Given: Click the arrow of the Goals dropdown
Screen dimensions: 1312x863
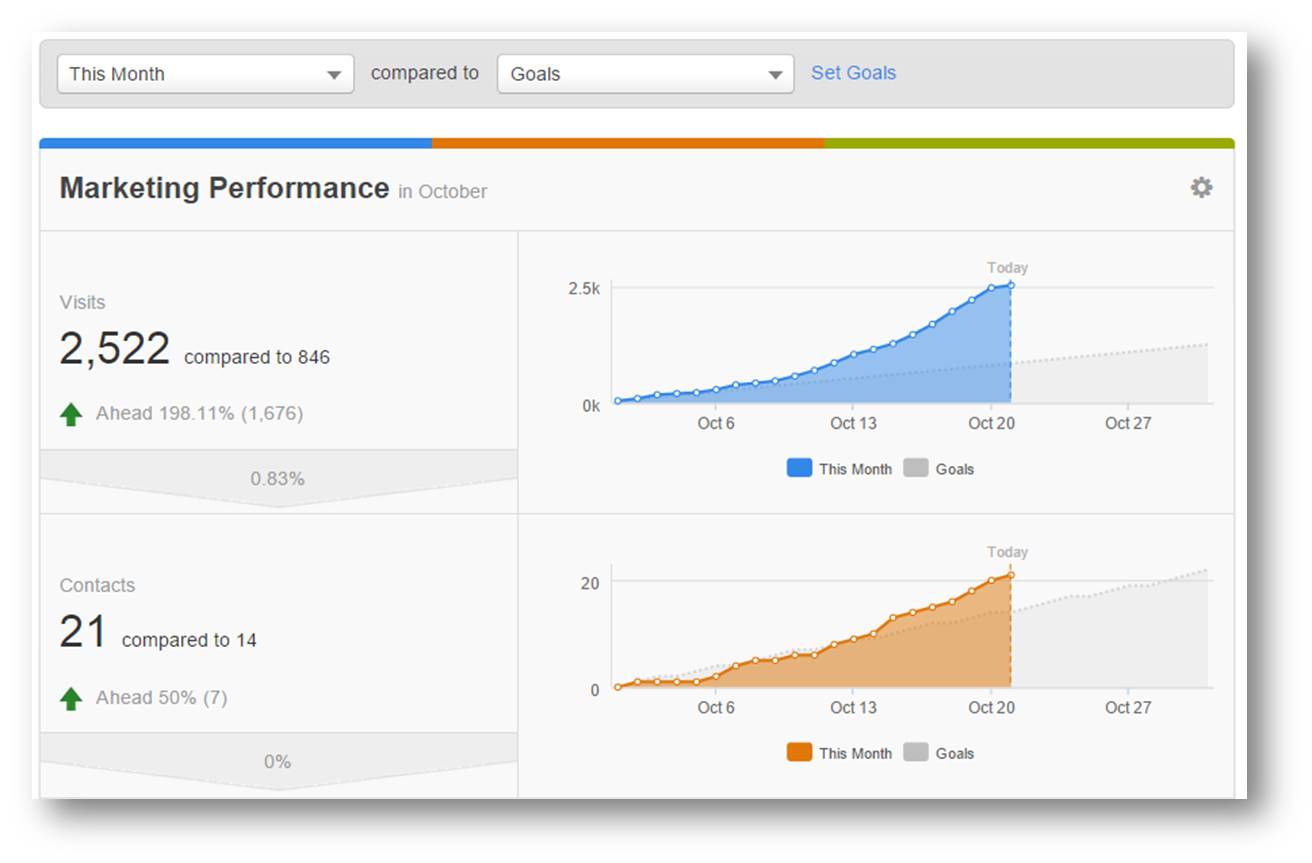Looking at the screenshot, I should 775,75.
